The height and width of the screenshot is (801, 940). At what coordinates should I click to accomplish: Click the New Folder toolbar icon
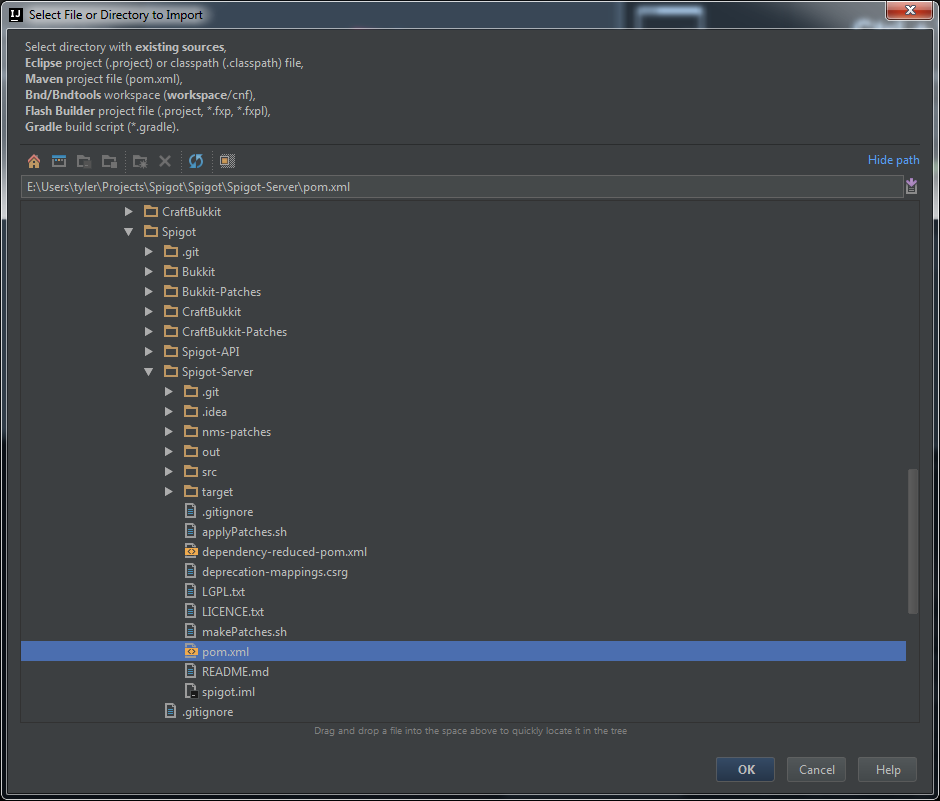(x=140, y=161)
